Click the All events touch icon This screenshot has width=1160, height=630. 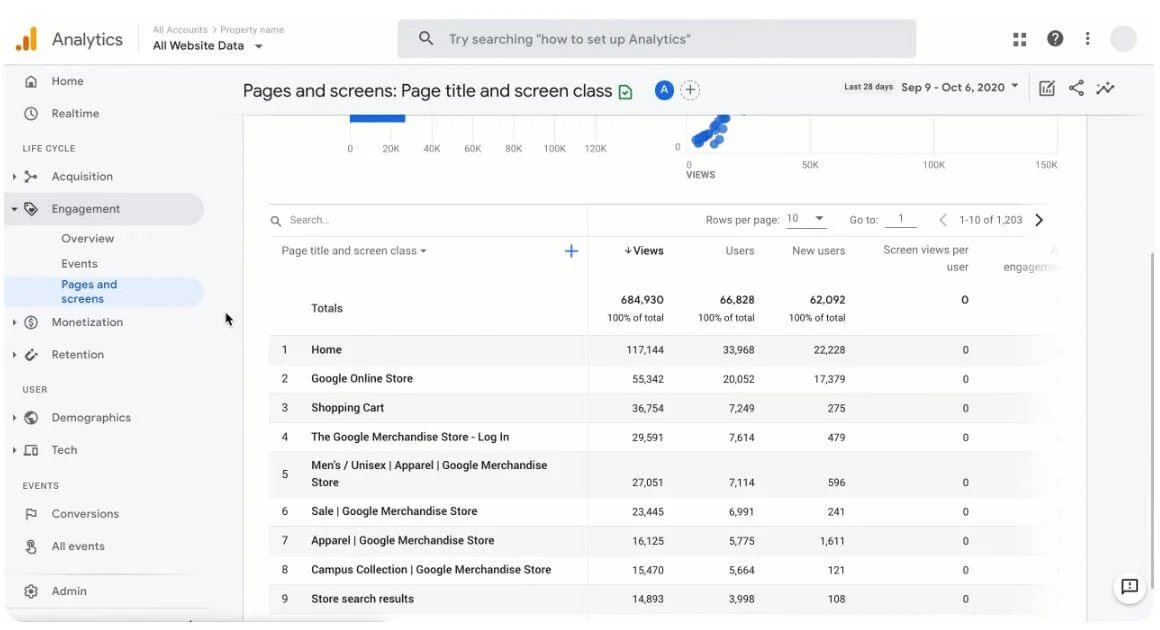click(x=31, y=546)
